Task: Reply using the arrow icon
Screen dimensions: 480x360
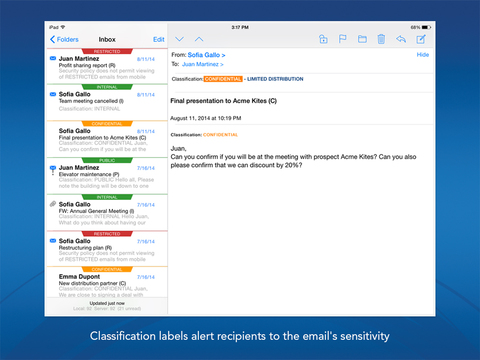Action: (401, 39)
